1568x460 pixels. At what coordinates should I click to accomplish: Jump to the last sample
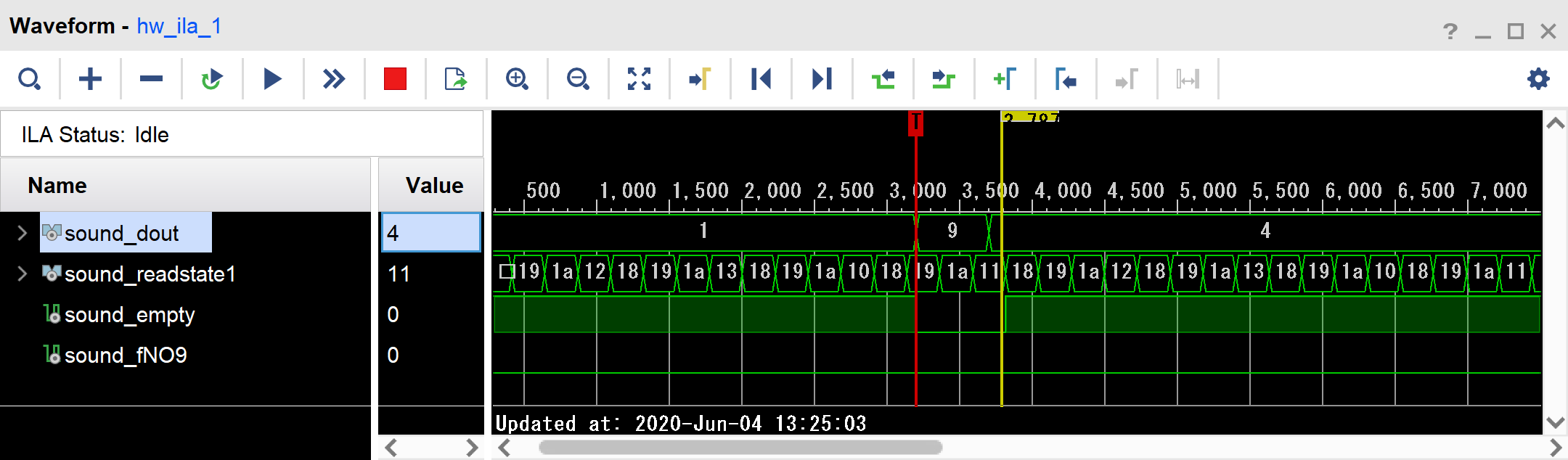822,78
